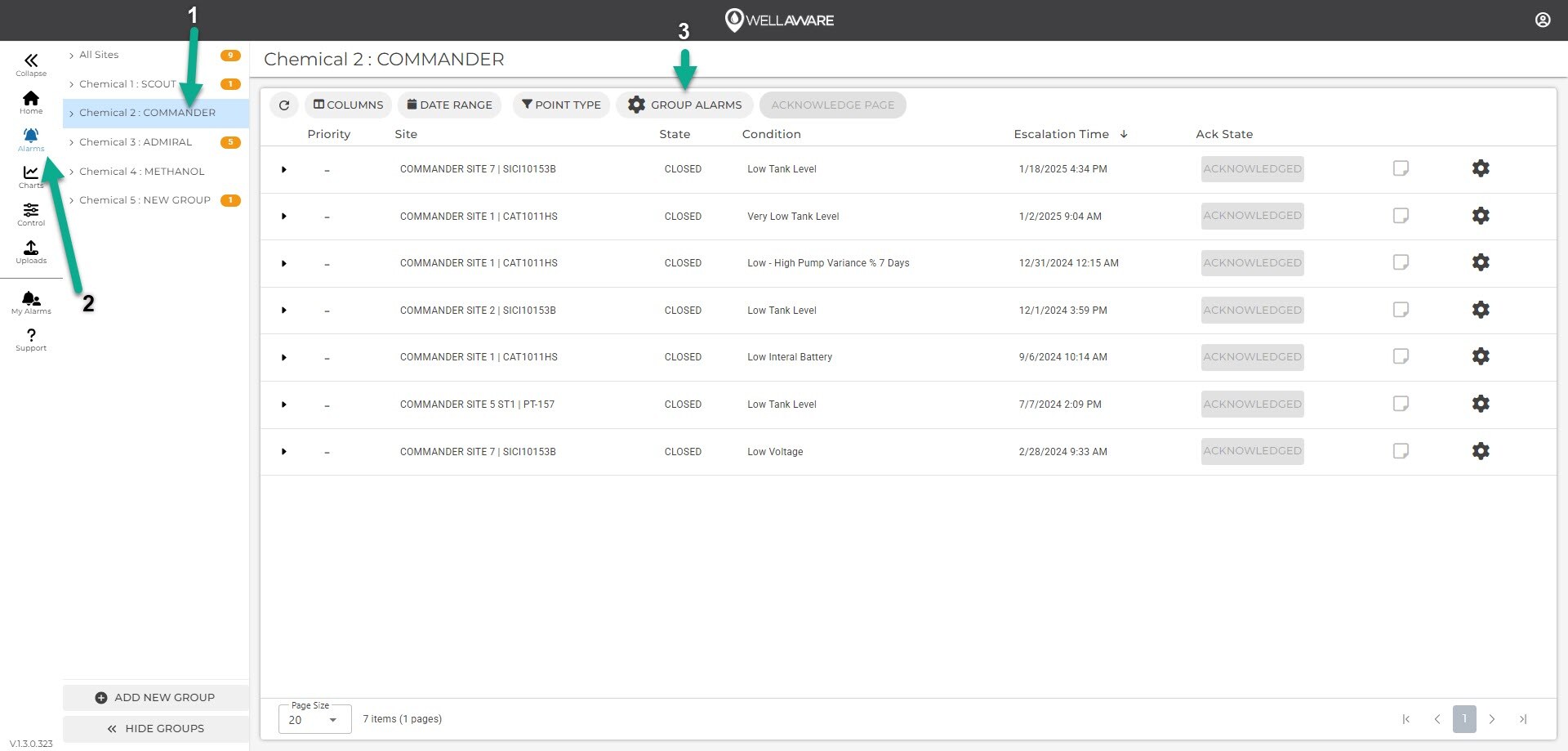This screenshot has width=1568, height=751.
Task: Open settings gear for Very Low Tank Level
Action: pos(1481,216)
